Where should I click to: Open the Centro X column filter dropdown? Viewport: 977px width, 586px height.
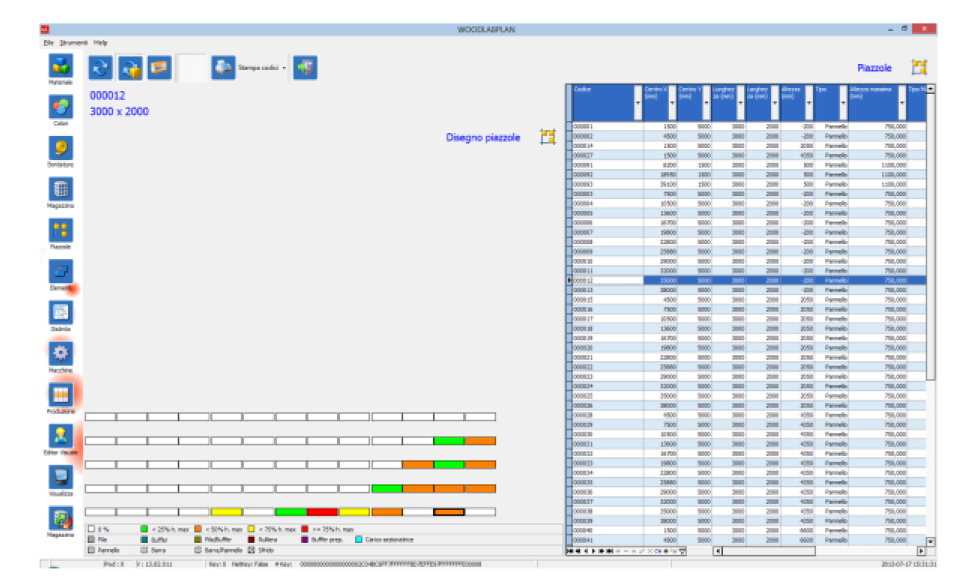(672, 103)
